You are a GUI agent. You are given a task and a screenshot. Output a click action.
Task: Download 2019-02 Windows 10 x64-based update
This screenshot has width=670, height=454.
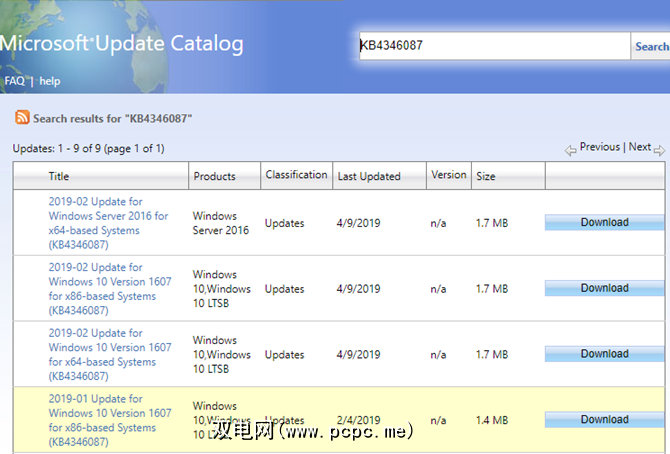pos(604,354)
